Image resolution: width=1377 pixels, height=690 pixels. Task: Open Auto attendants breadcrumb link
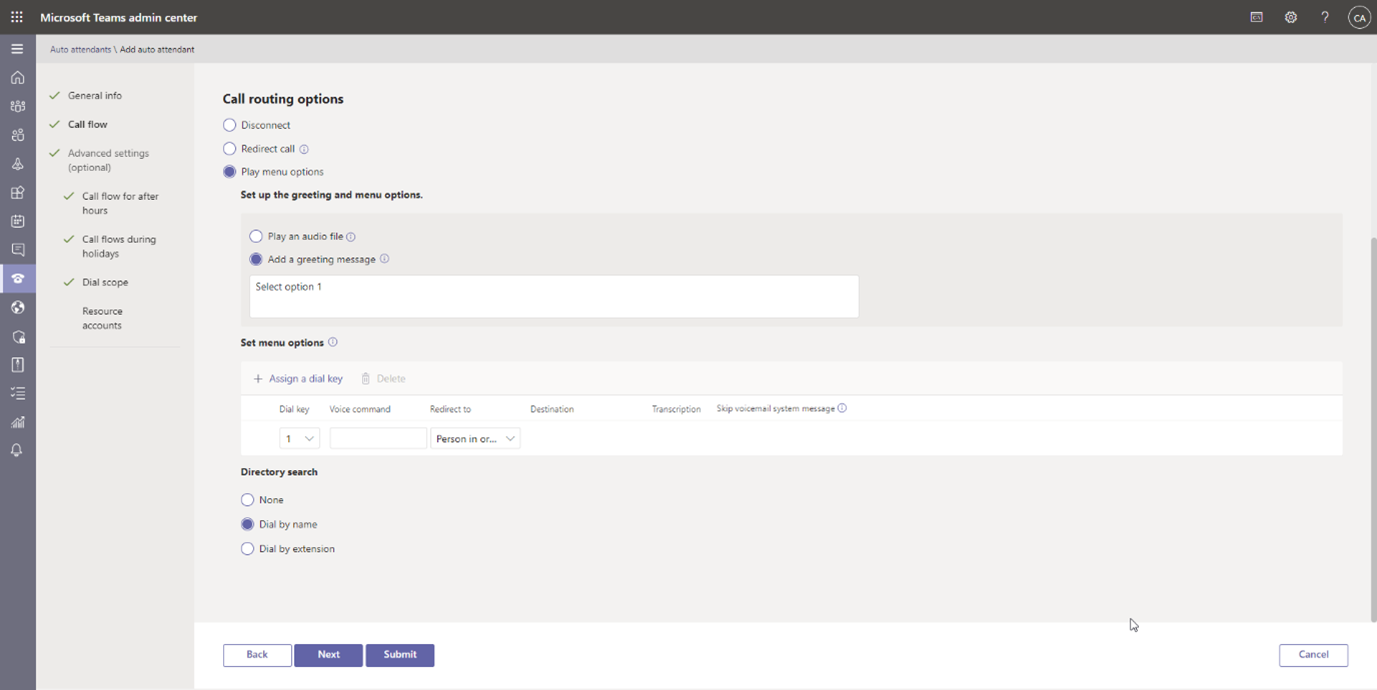click(x=81, y=49)
